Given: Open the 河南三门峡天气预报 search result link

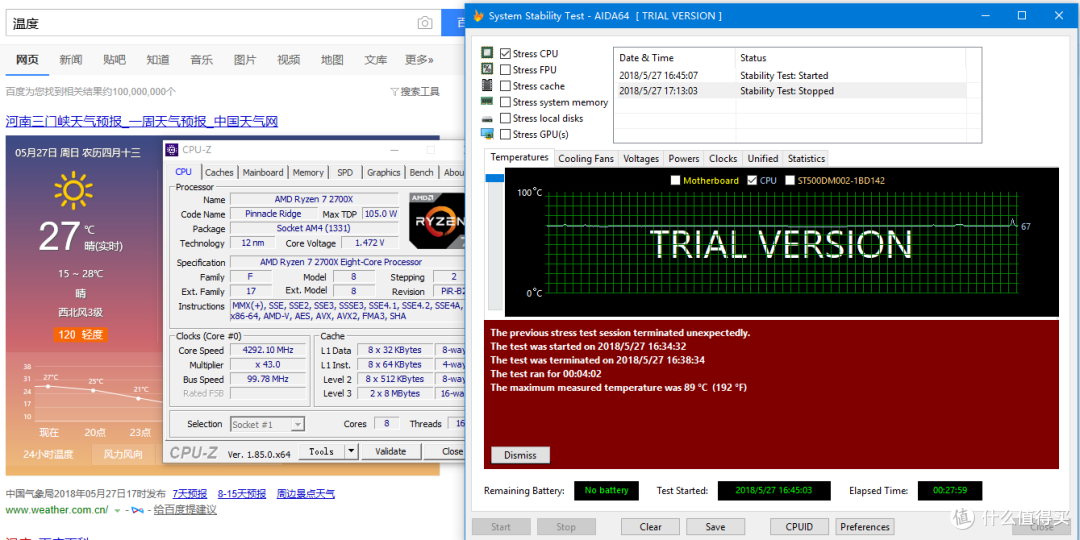Looking at the screenshot, I should coord(142,122).
